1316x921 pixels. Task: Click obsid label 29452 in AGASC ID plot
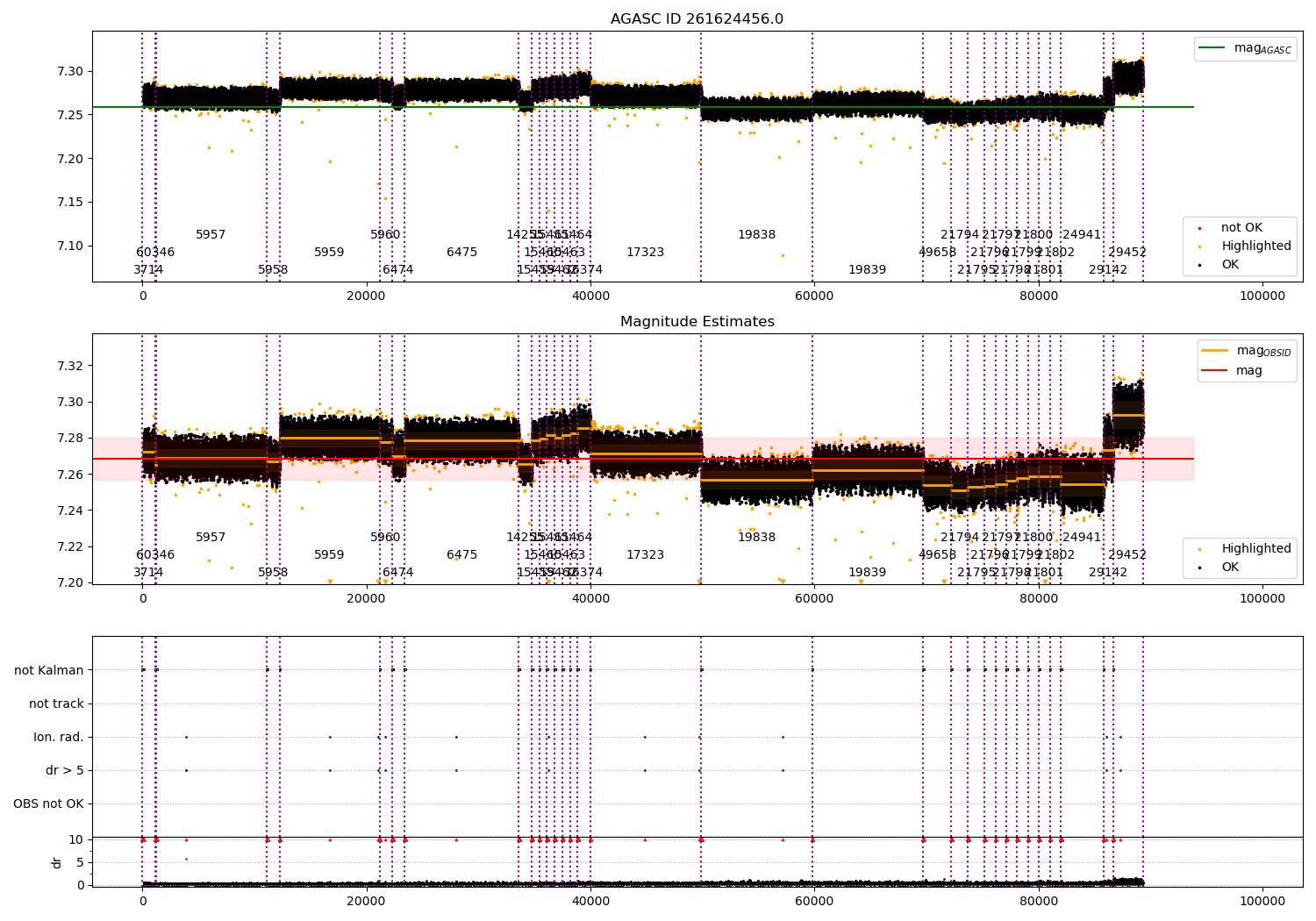click(1127, 253)
